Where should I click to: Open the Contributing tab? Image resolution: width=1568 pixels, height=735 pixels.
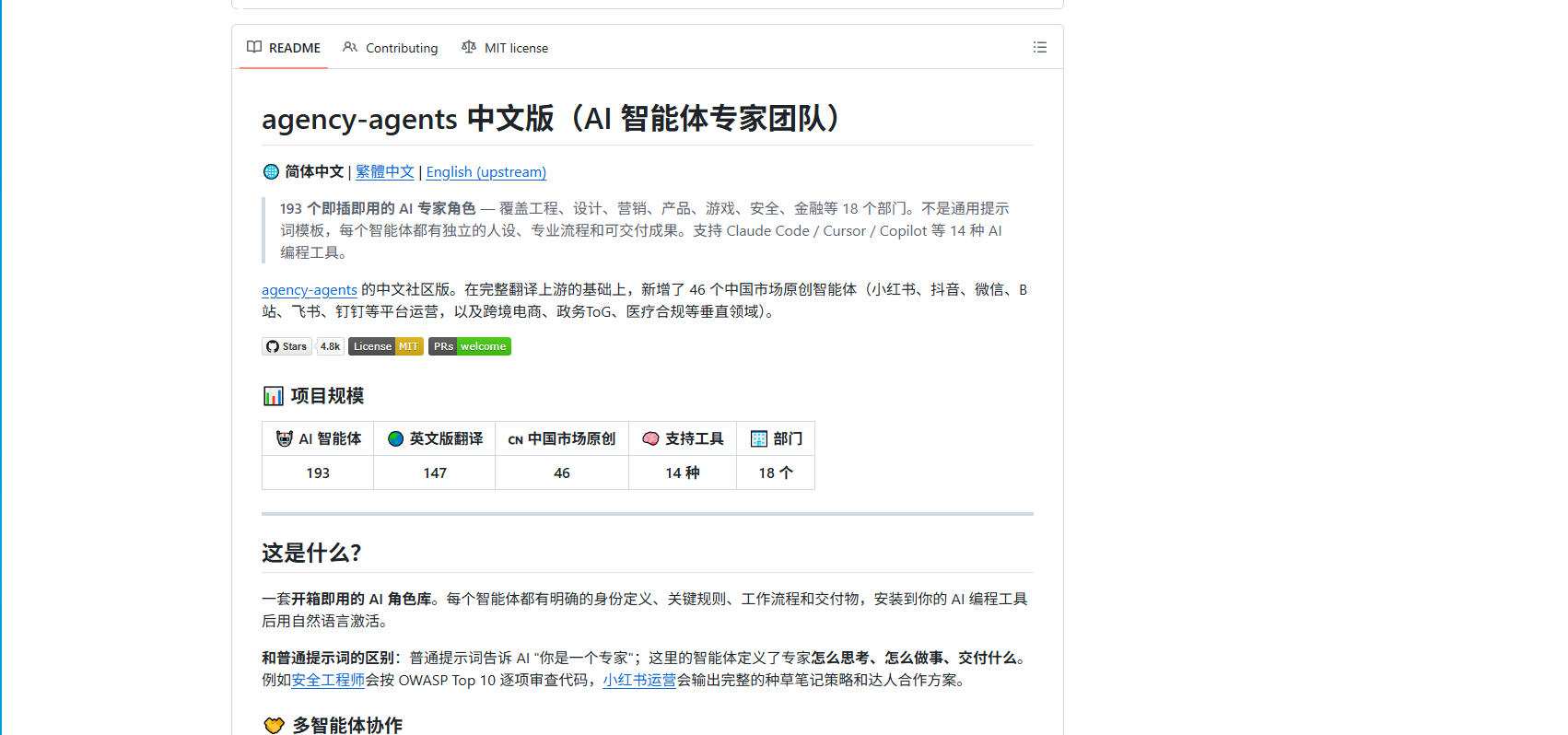390,48
